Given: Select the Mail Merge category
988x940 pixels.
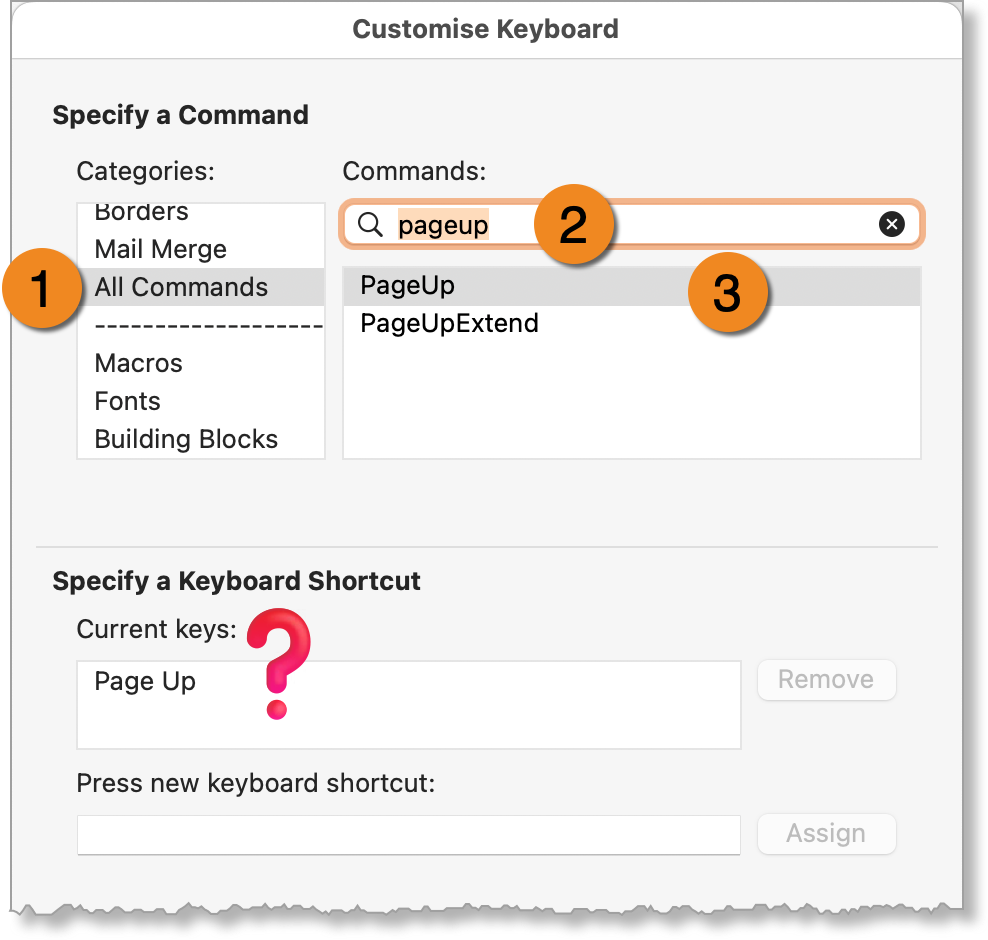Looking at the screenshot, I should tap(201, 249).
